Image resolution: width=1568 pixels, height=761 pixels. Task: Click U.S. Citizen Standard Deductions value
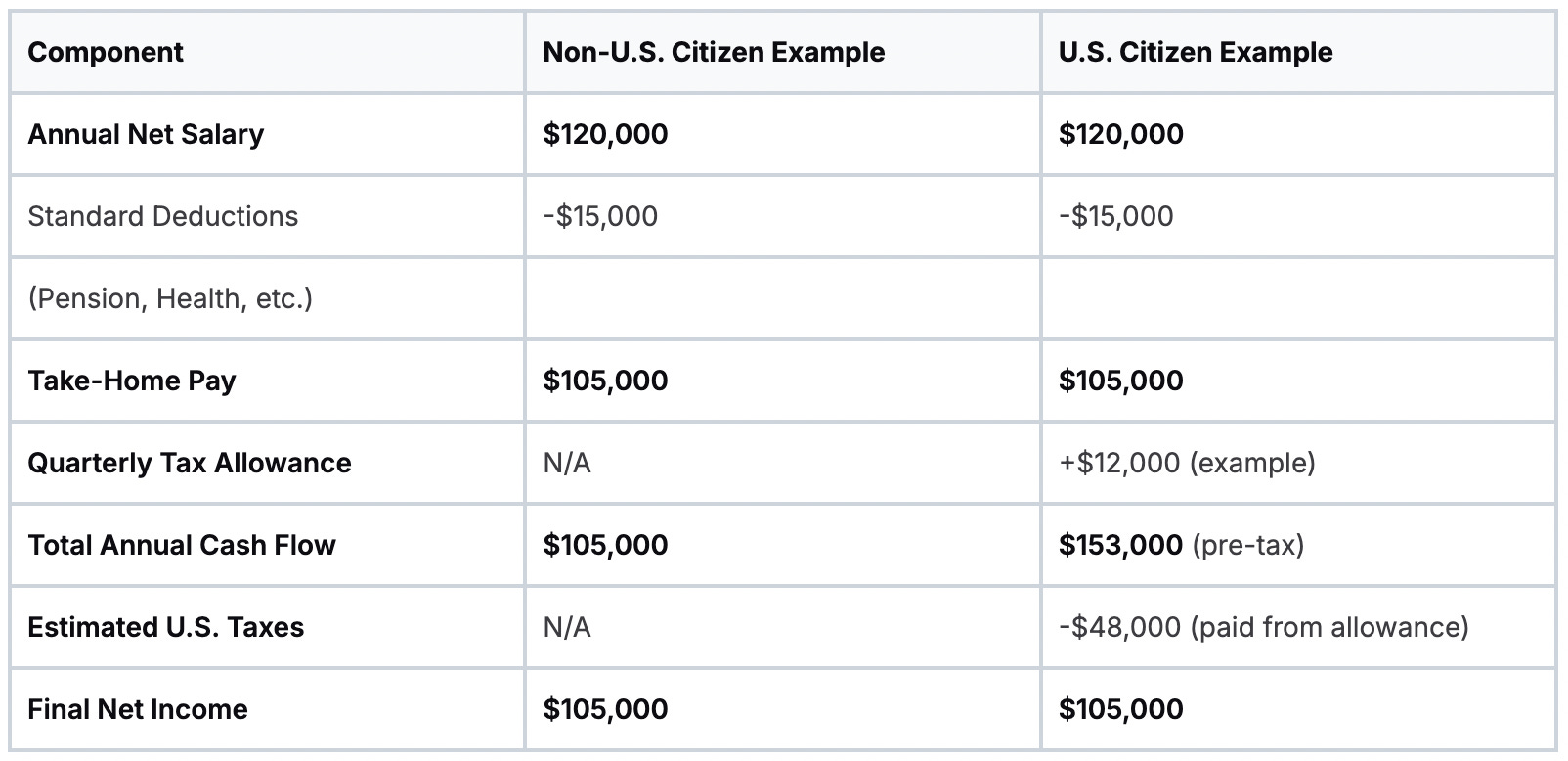click(1115, 216)
